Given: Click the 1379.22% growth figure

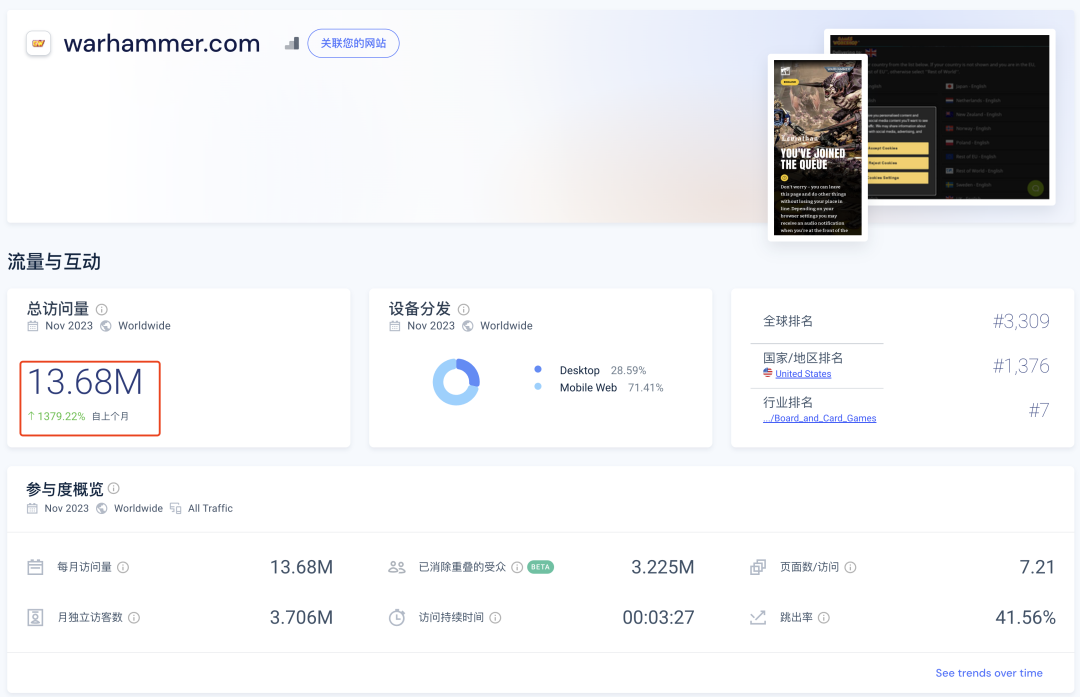Looking at the screenshot, I should pyautogui.click(x=56, y=416).
